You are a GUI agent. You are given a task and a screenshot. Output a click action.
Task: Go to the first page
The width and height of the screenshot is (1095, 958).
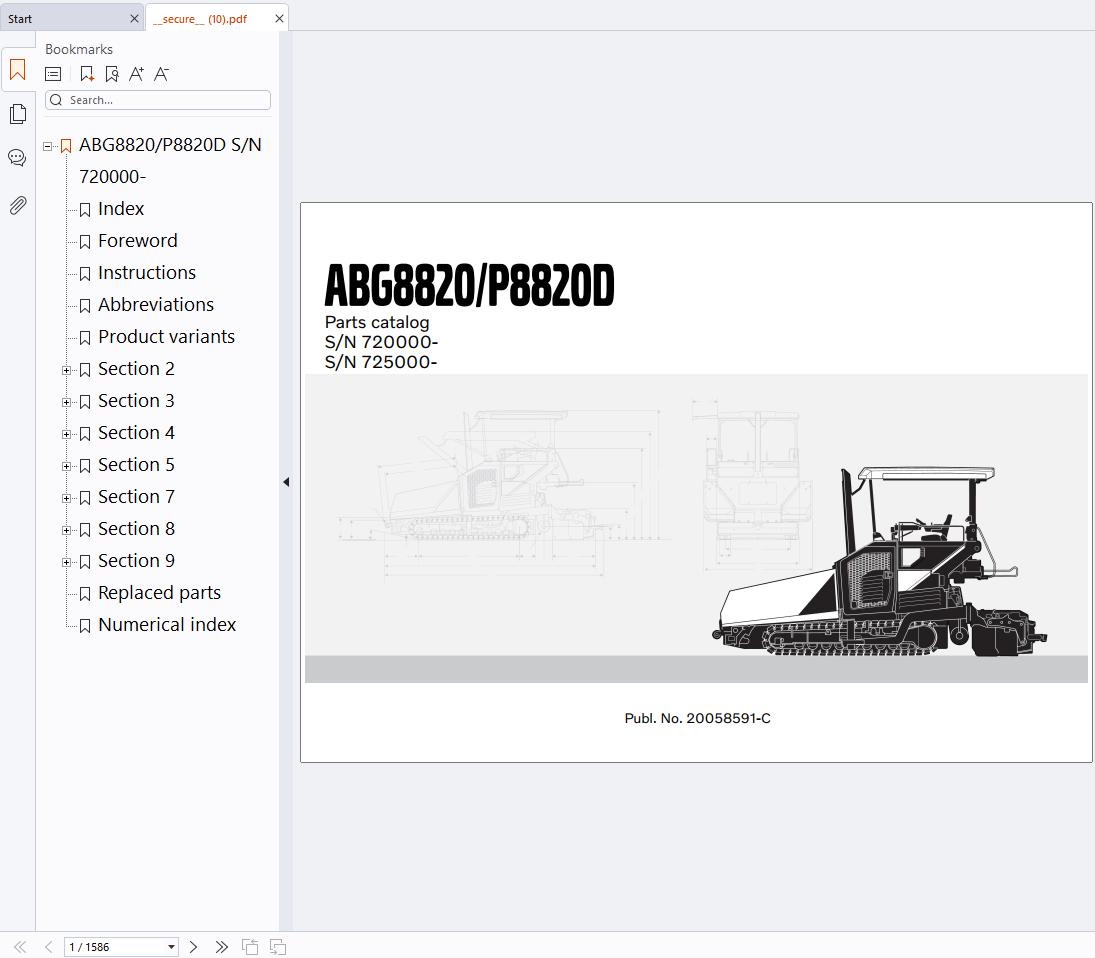click(20, 947)
